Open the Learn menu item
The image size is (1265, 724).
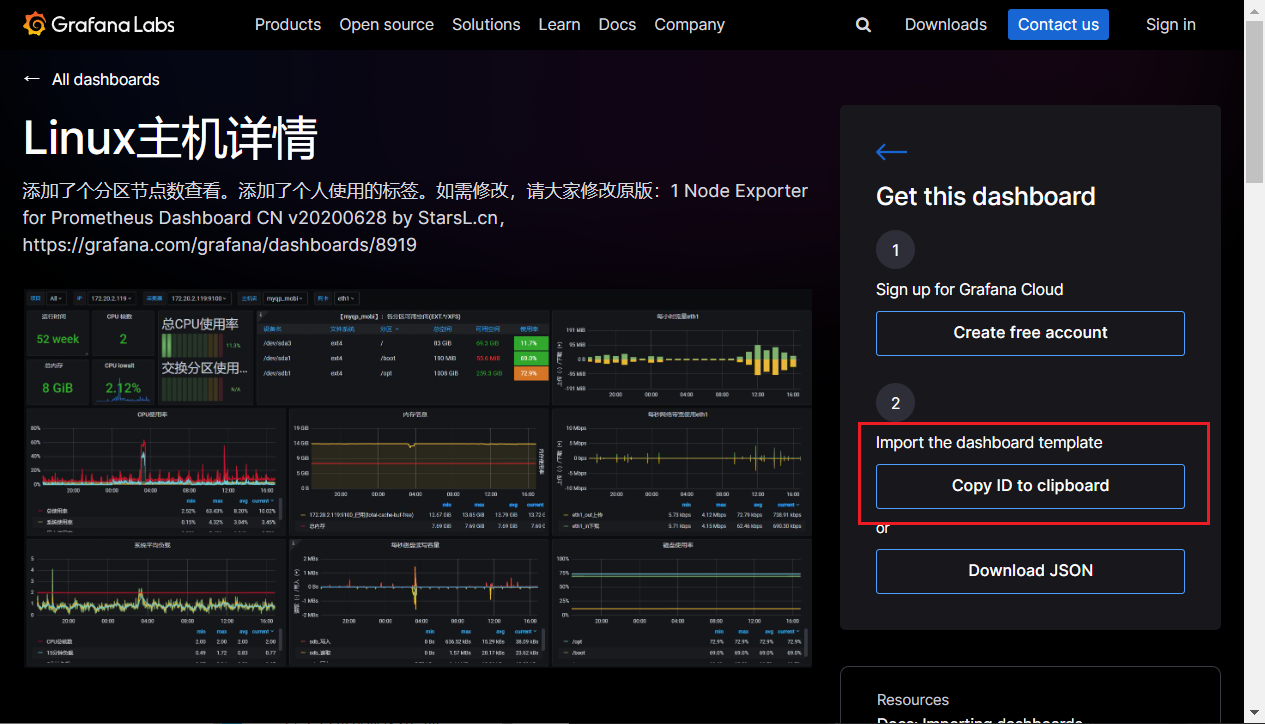coord(559,25)
